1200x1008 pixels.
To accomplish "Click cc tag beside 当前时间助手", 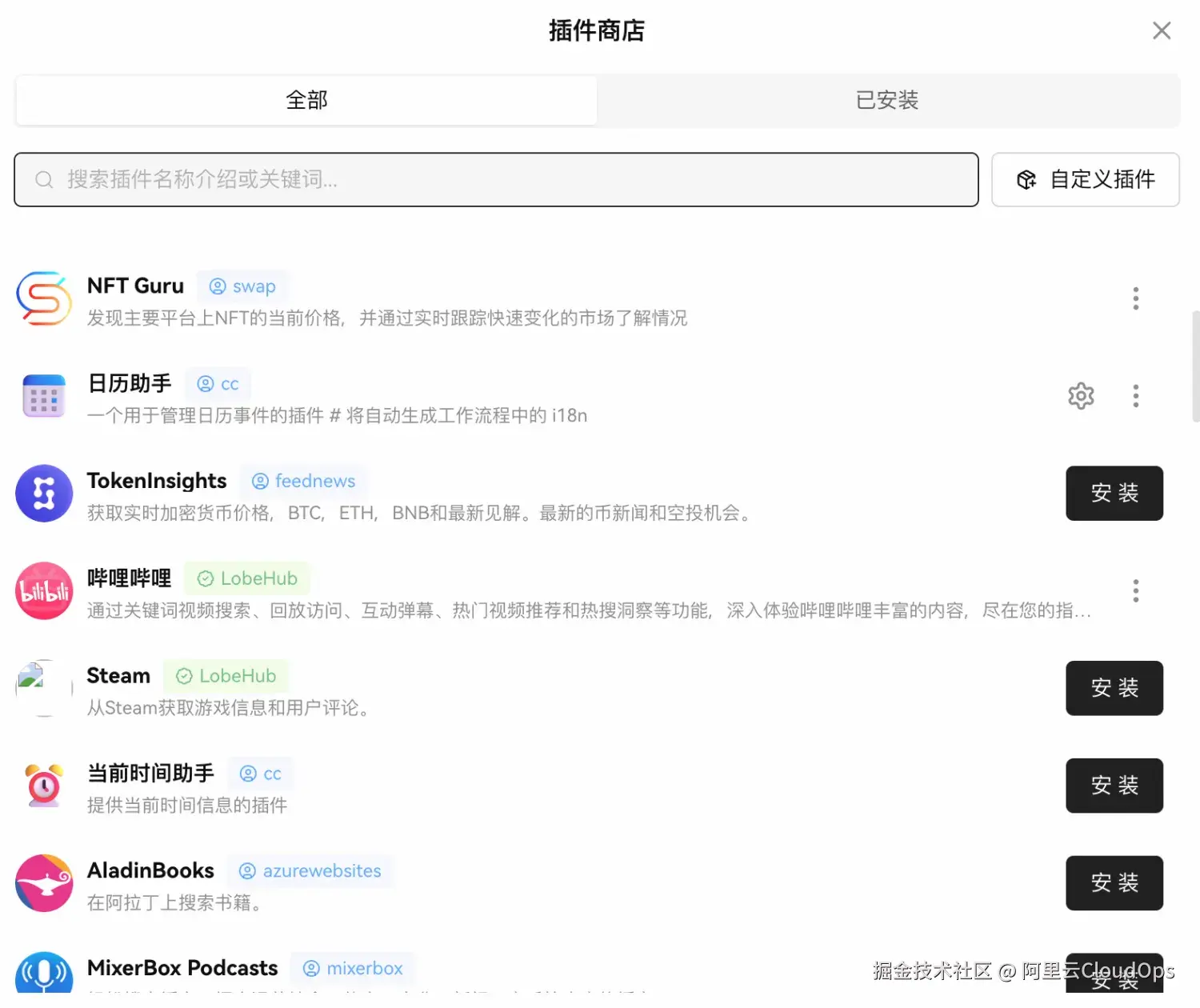I will (261, 774).
